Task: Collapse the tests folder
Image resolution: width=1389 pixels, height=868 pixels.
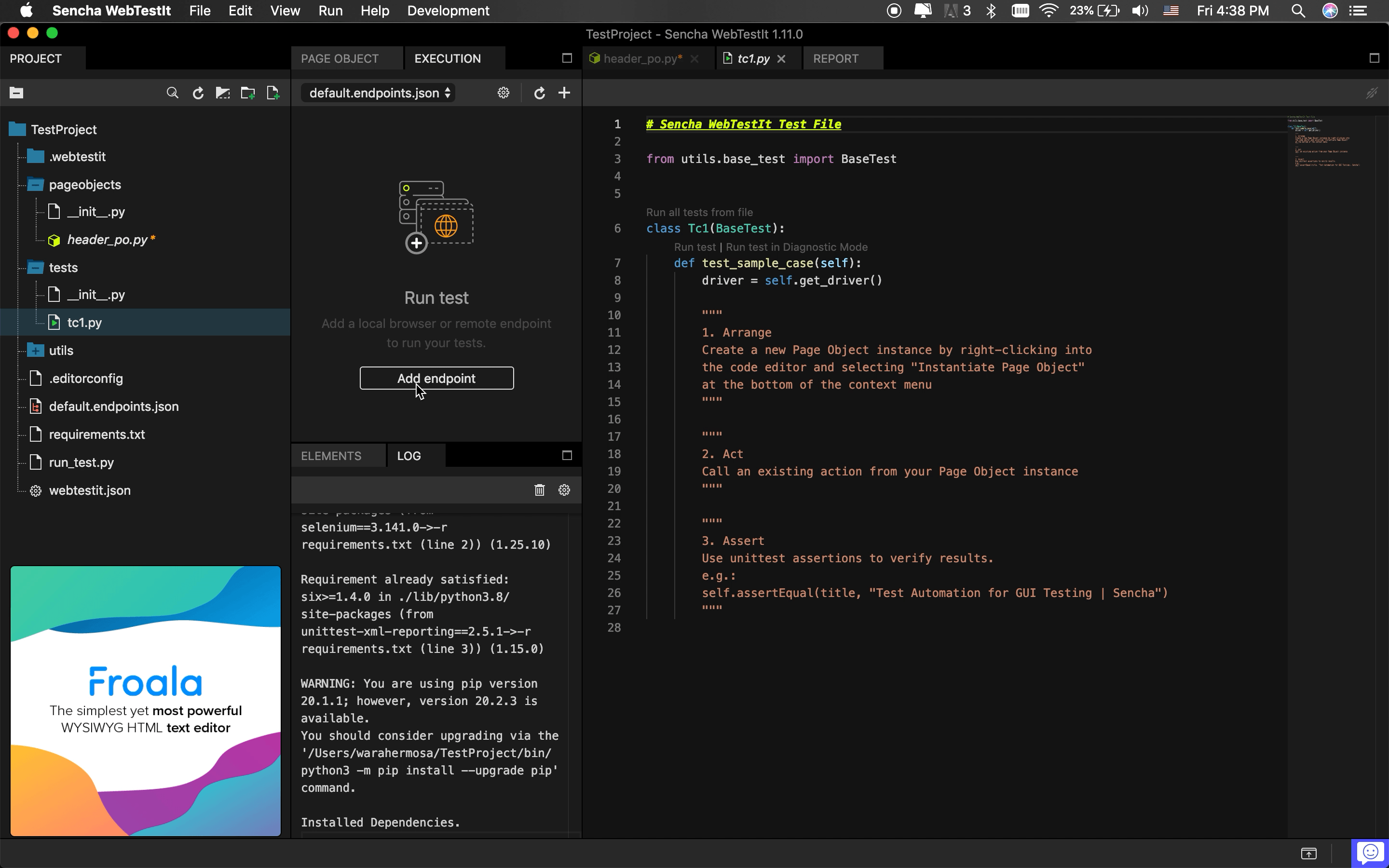Action: 36,268
